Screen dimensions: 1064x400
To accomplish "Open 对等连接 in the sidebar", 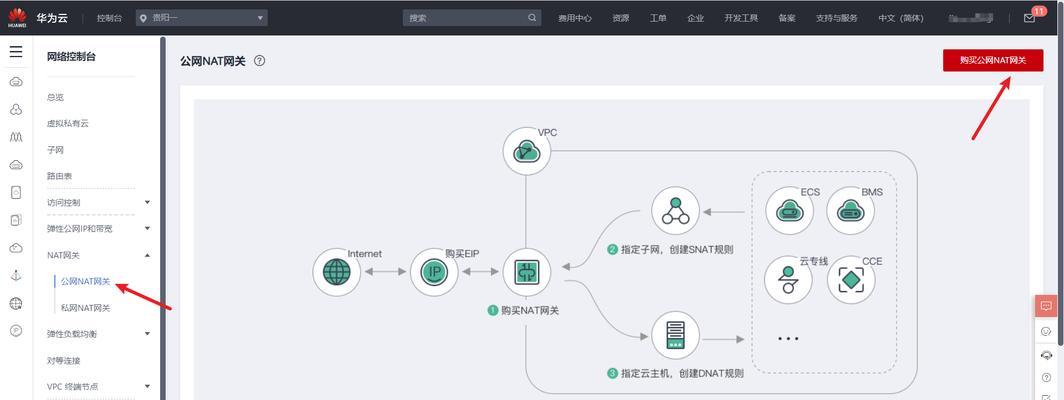I will pyautogui.click(x=63, y=361).
